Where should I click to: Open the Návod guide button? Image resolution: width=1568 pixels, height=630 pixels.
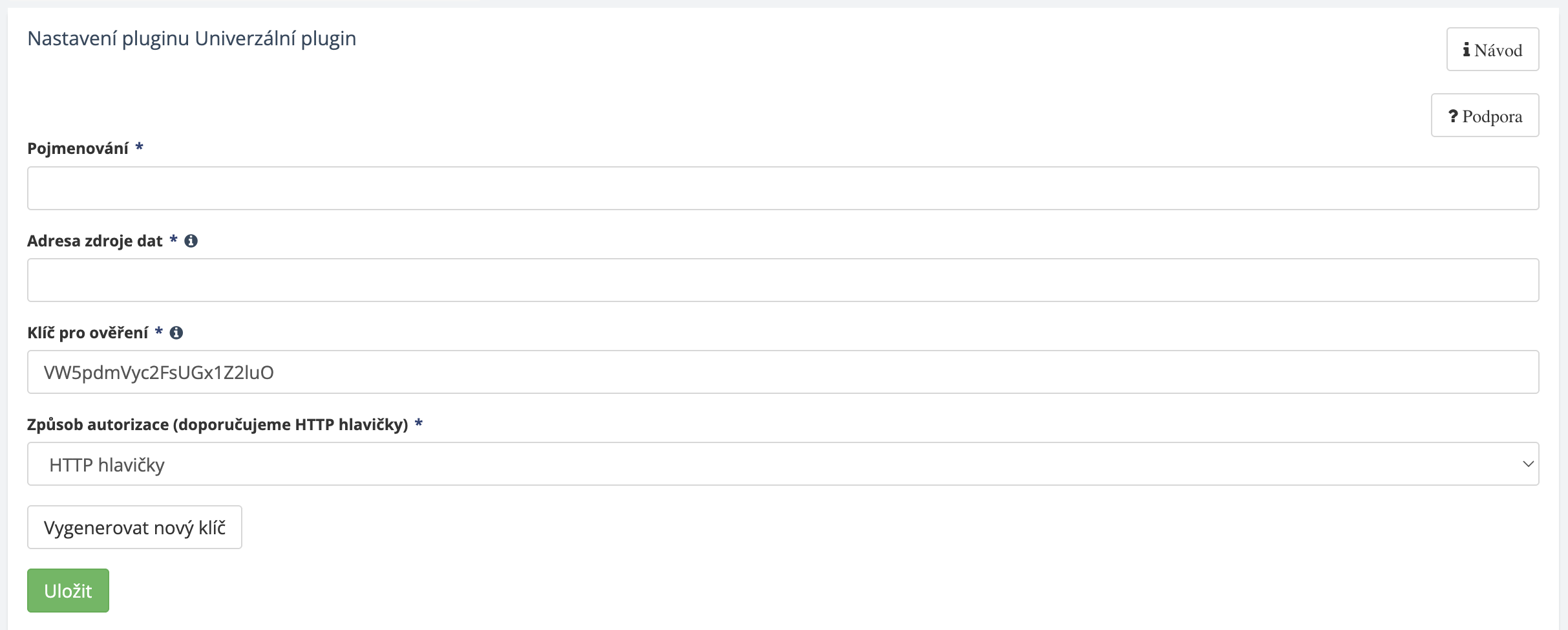click(x=1492, y=50)
